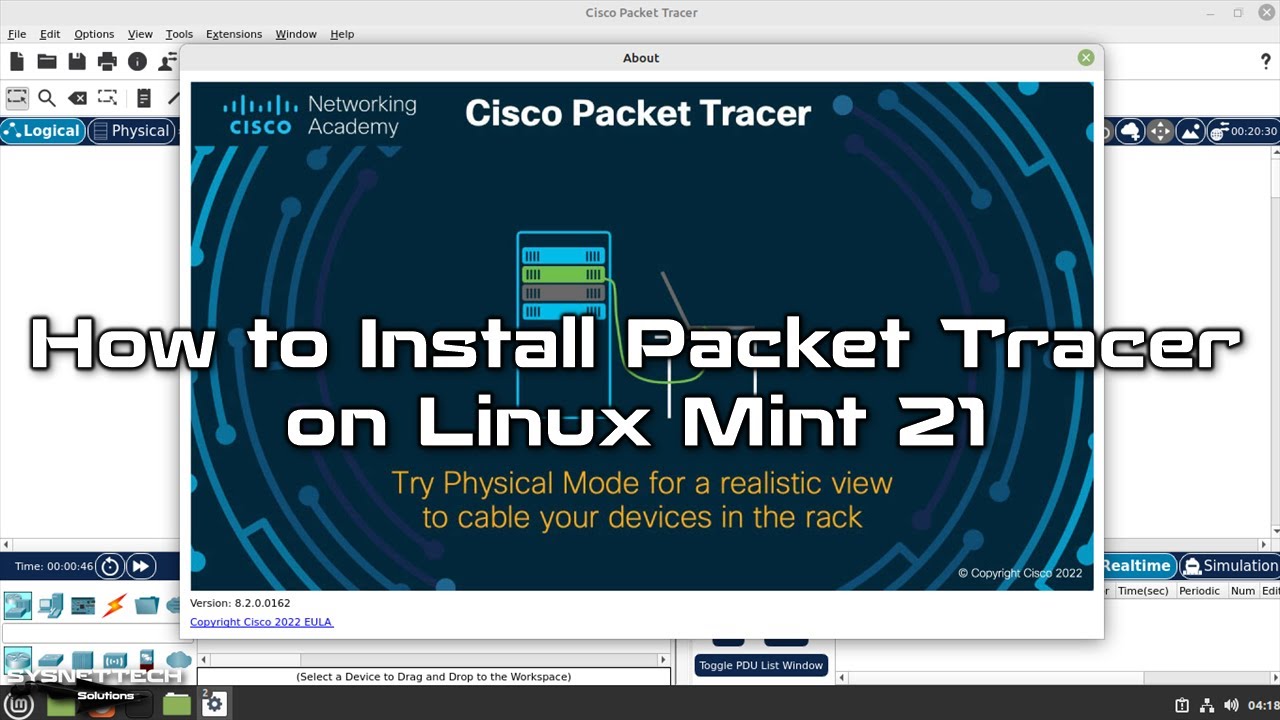Pick the Delete tool icon
The height and width of the screenshot is (720, 1280).
pyautogui.click(x=77, y=98)
